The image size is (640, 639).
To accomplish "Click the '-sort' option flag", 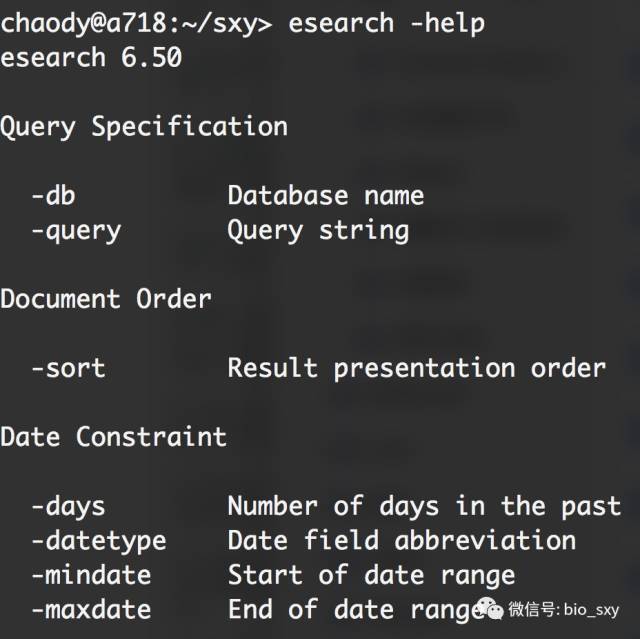I will coord(69,368).
